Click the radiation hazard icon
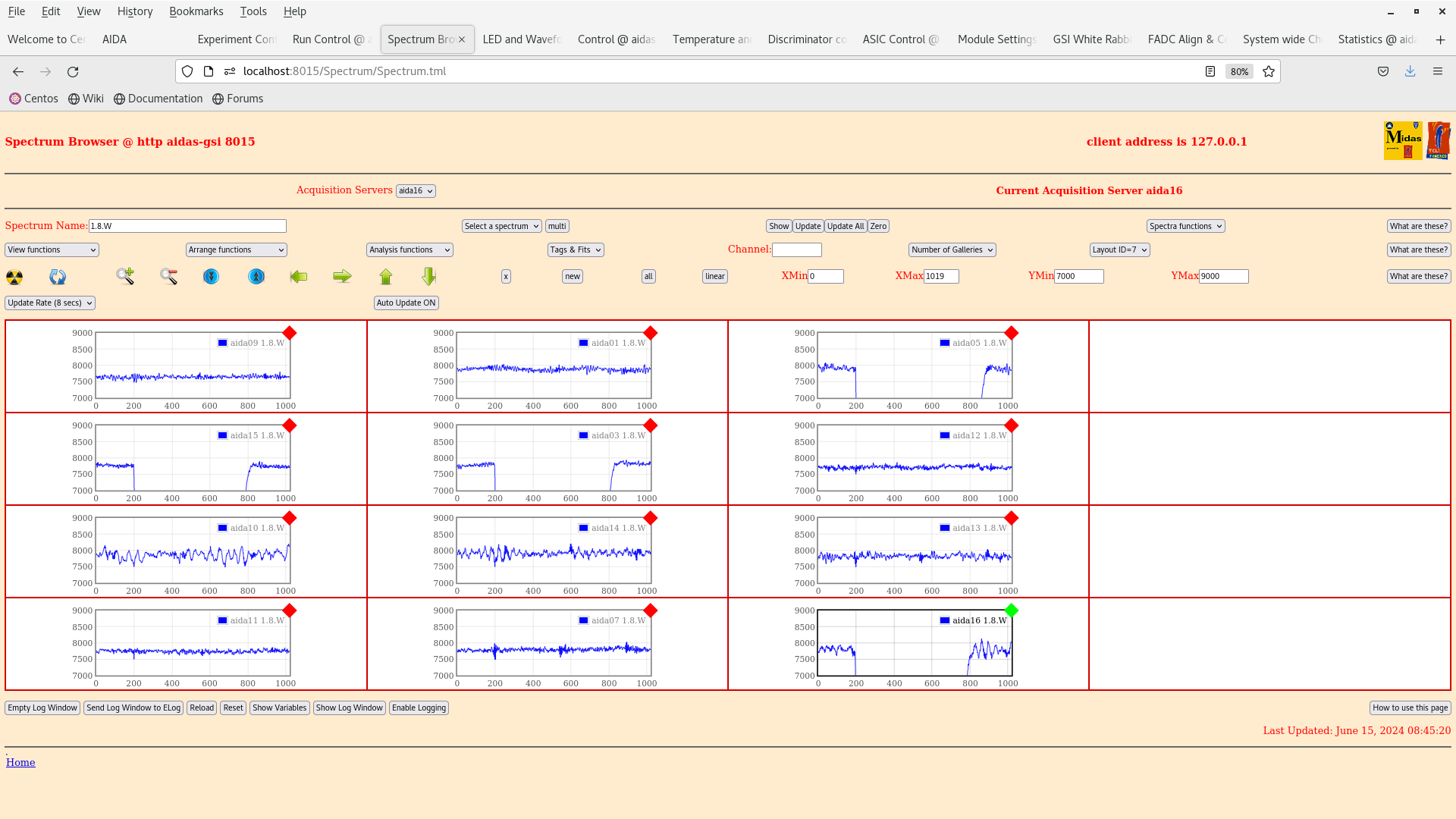Viewport: 1456px width, 819px height. coord(14,277)
